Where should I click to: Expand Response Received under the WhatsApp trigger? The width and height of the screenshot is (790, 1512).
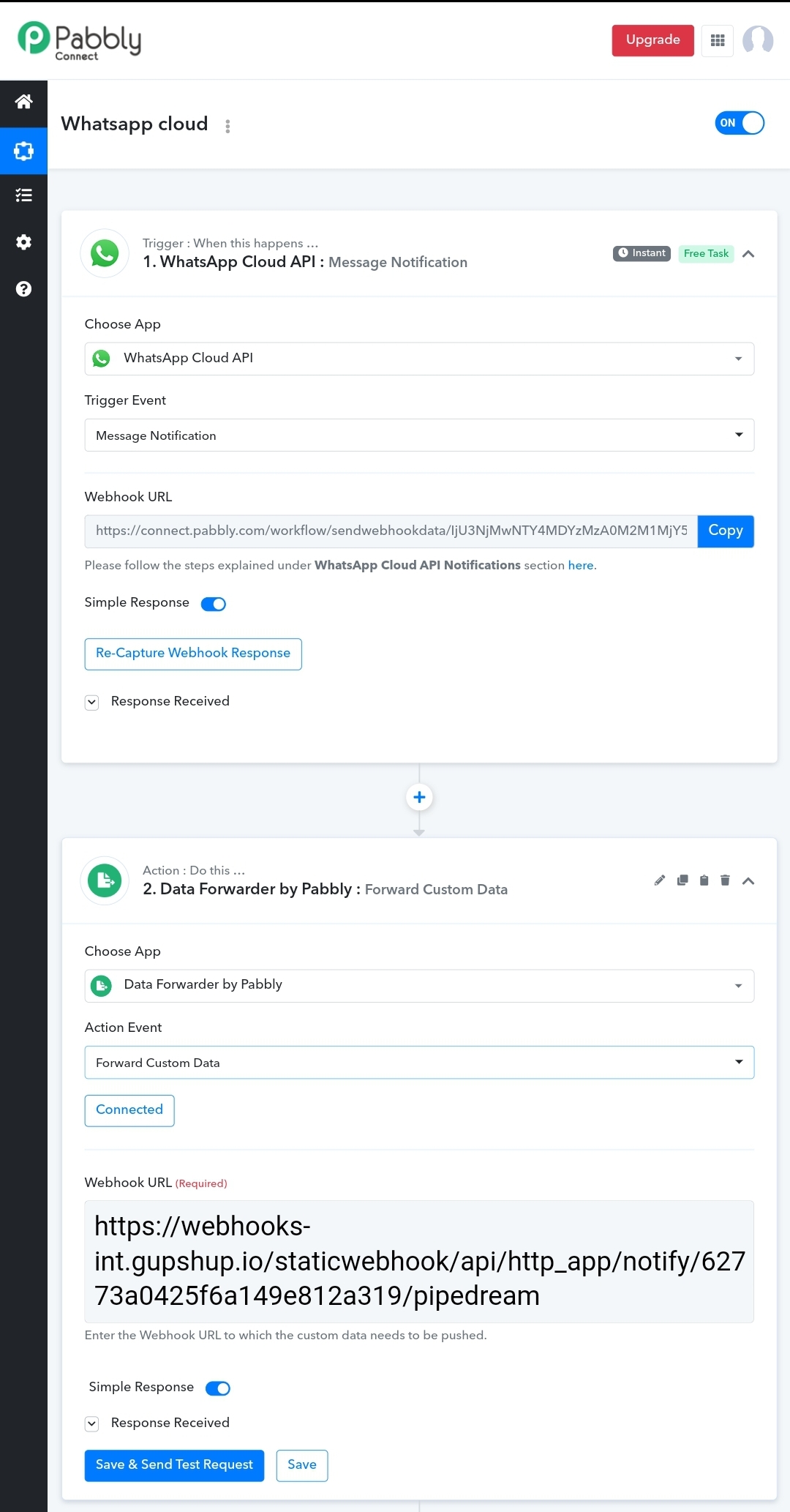pos(91,703)
